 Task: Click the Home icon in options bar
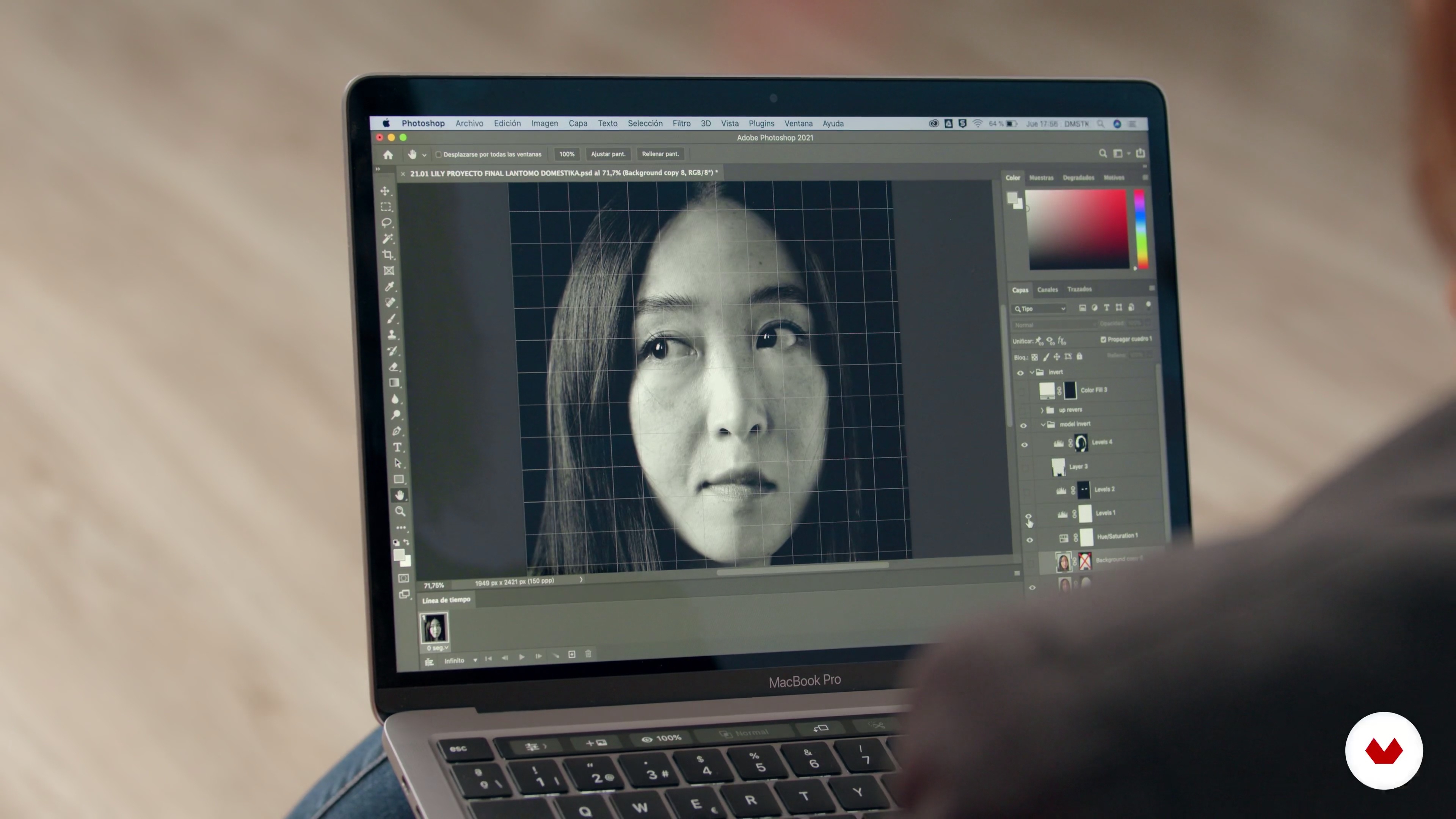(x=388, y=154)
